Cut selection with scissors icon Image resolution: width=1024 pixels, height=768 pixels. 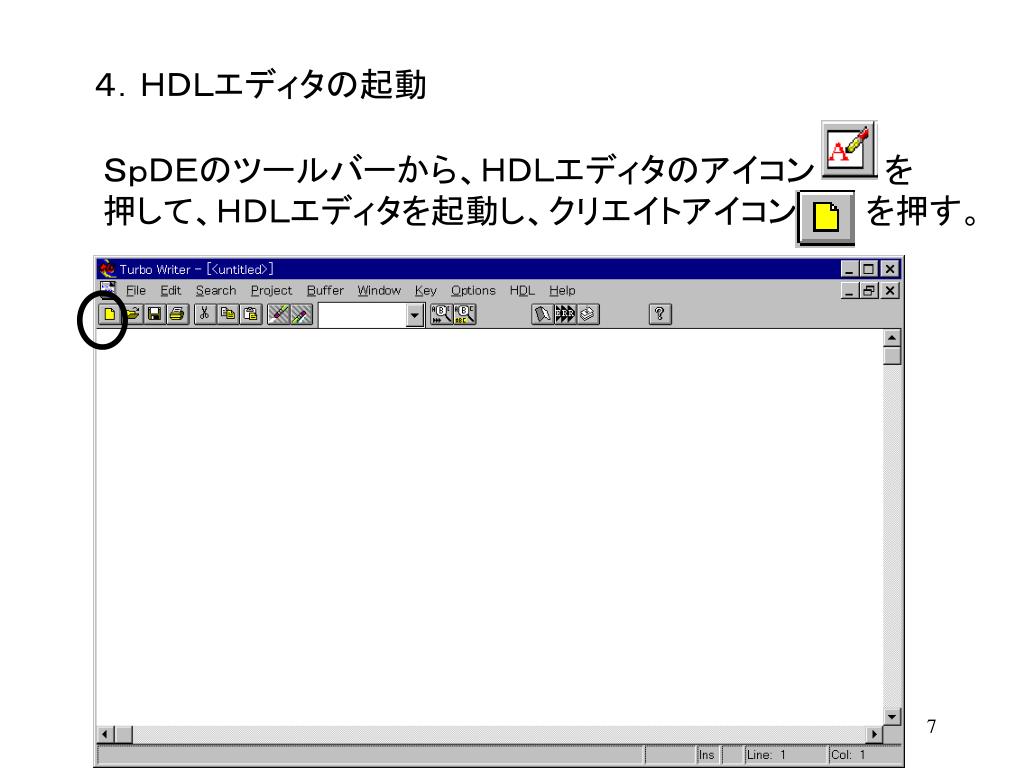pos(204,315)
